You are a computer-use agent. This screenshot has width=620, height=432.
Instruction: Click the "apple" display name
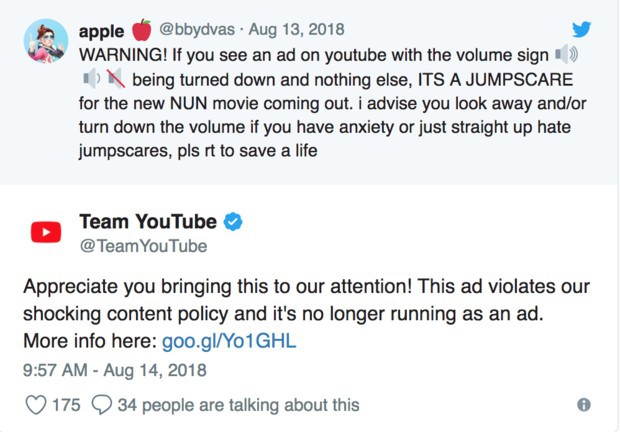coord(102,31)
